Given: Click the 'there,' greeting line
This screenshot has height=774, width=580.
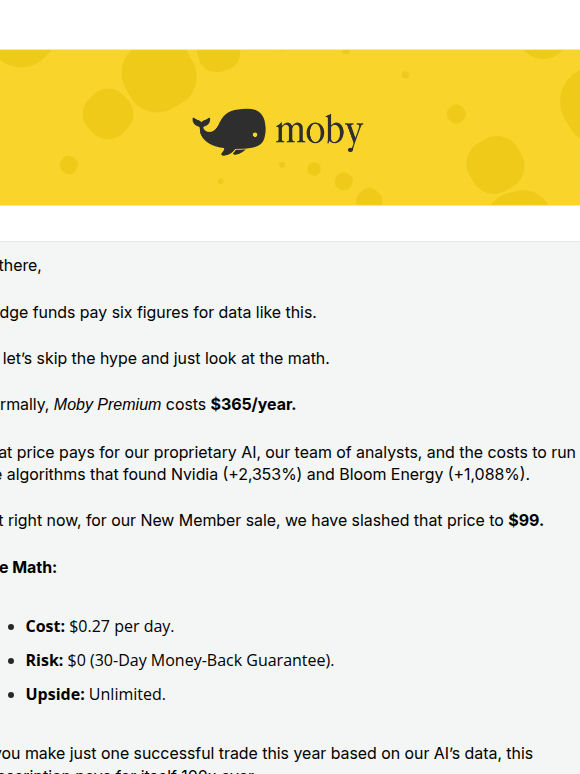Looking at the screenshot, I should [20, 266].
